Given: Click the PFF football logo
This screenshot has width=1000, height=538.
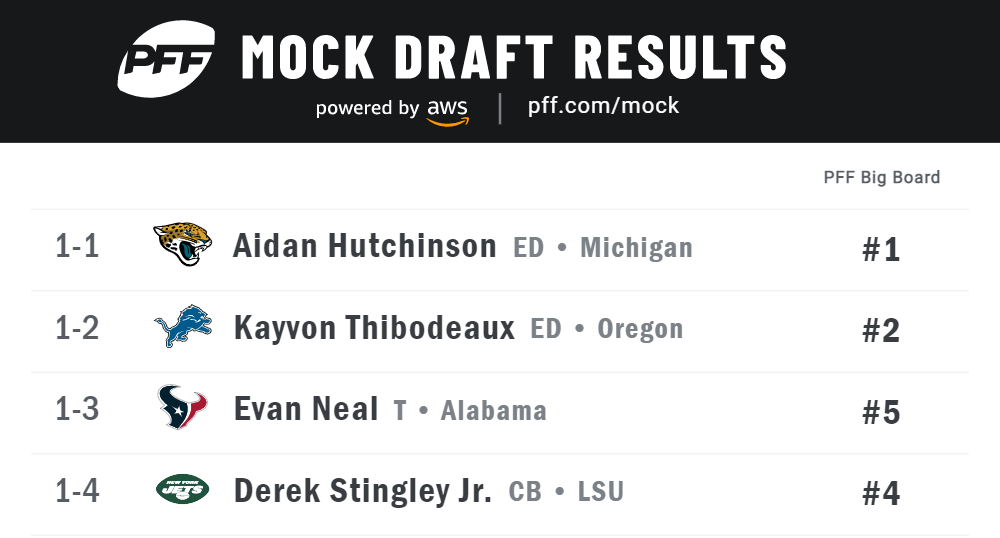Looking at the screenshot, I should [166, 59].
